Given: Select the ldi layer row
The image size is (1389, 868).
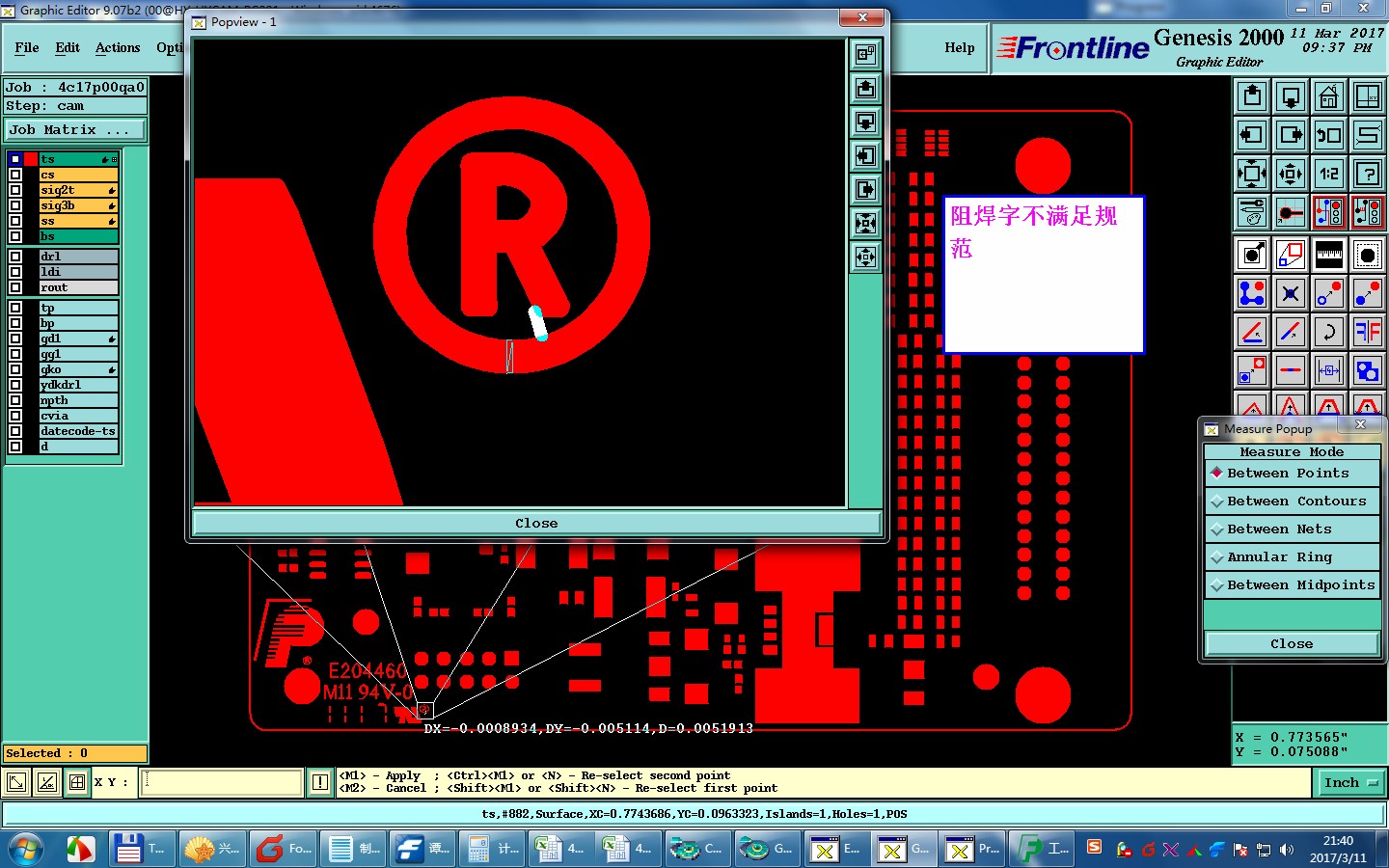Looking at the screenshot, I should 79,272.
